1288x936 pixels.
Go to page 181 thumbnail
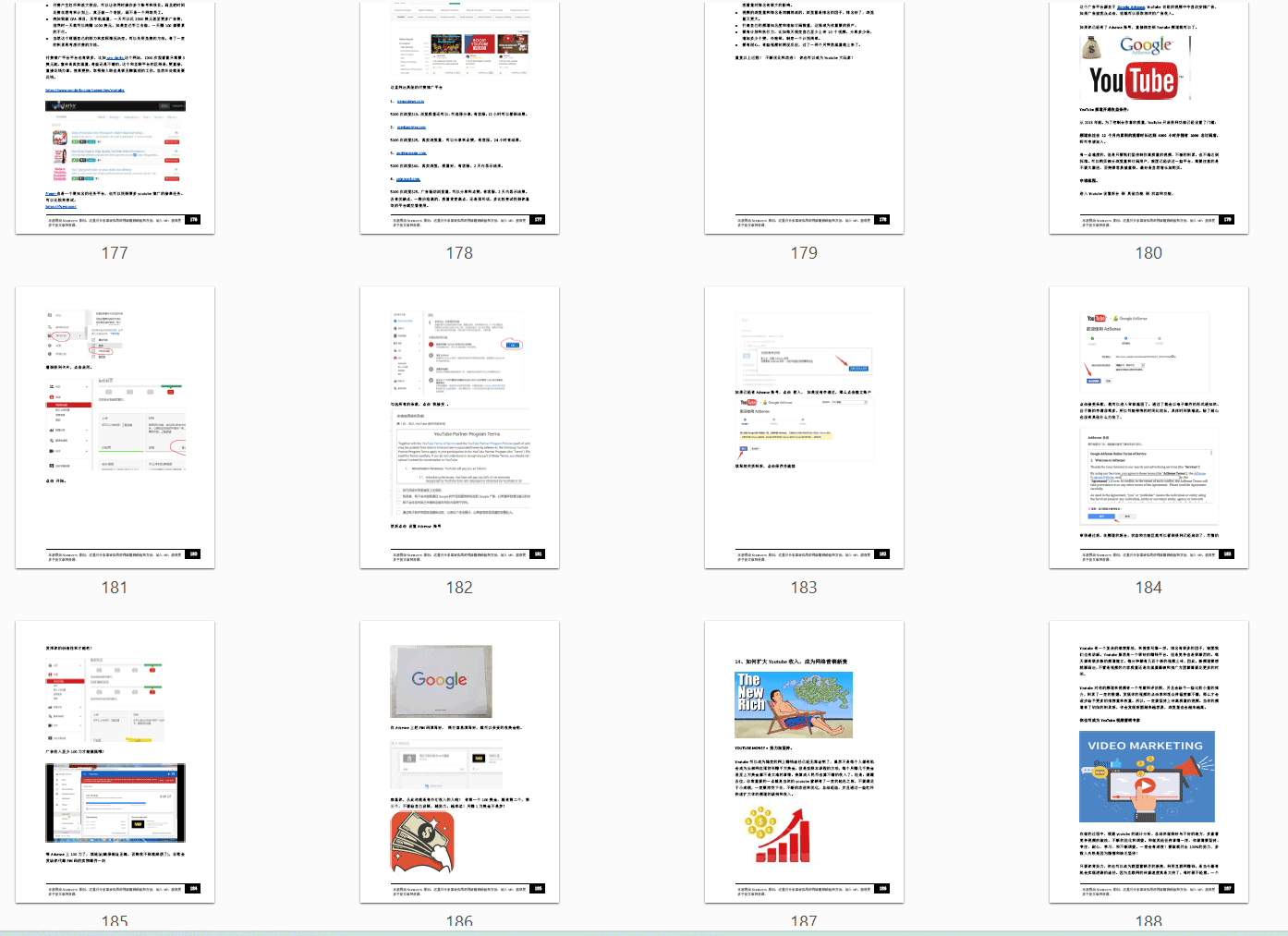(x=115, y=427)
